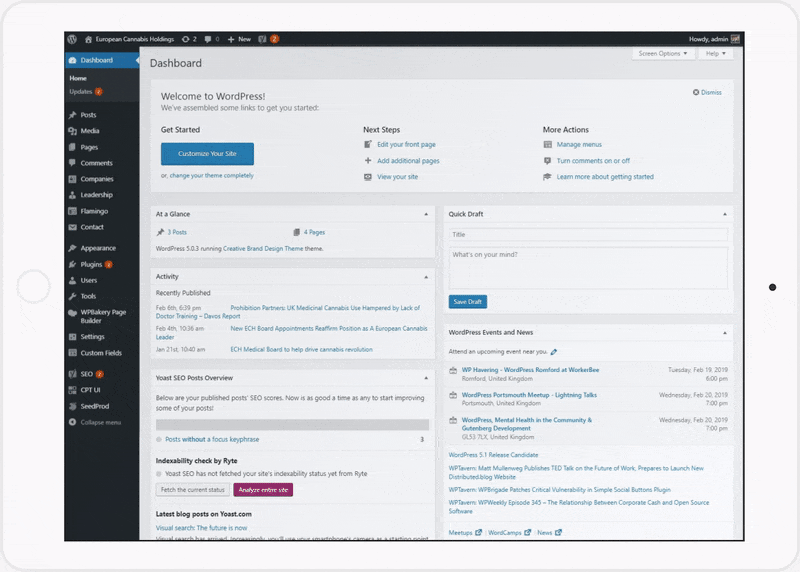Viewport: 800px width, 572px height.
Task: Collapse the At a Glance panel
Action: point(426,214)
